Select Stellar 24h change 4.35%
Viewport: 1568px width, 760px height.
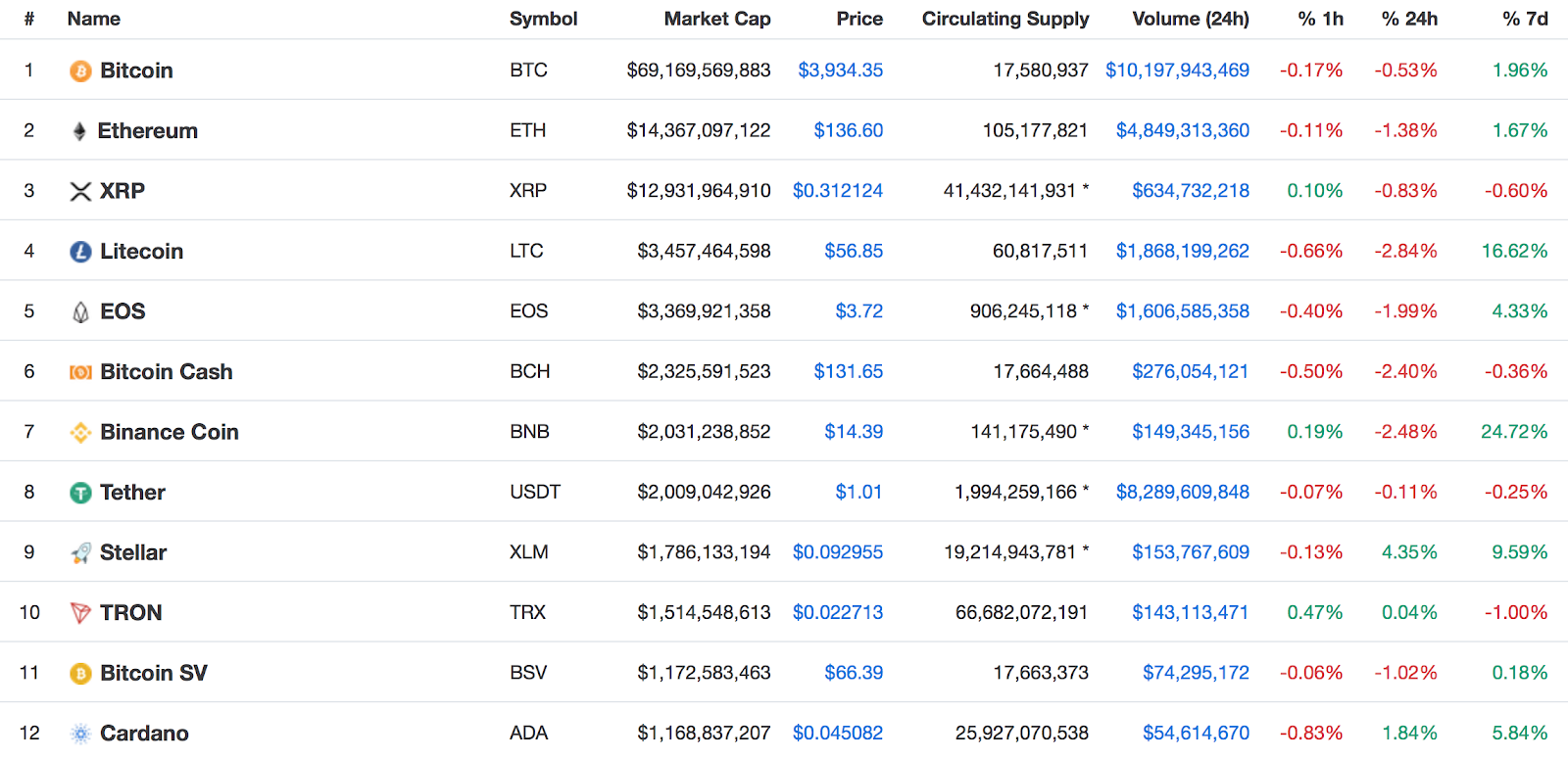[1409, 552]
